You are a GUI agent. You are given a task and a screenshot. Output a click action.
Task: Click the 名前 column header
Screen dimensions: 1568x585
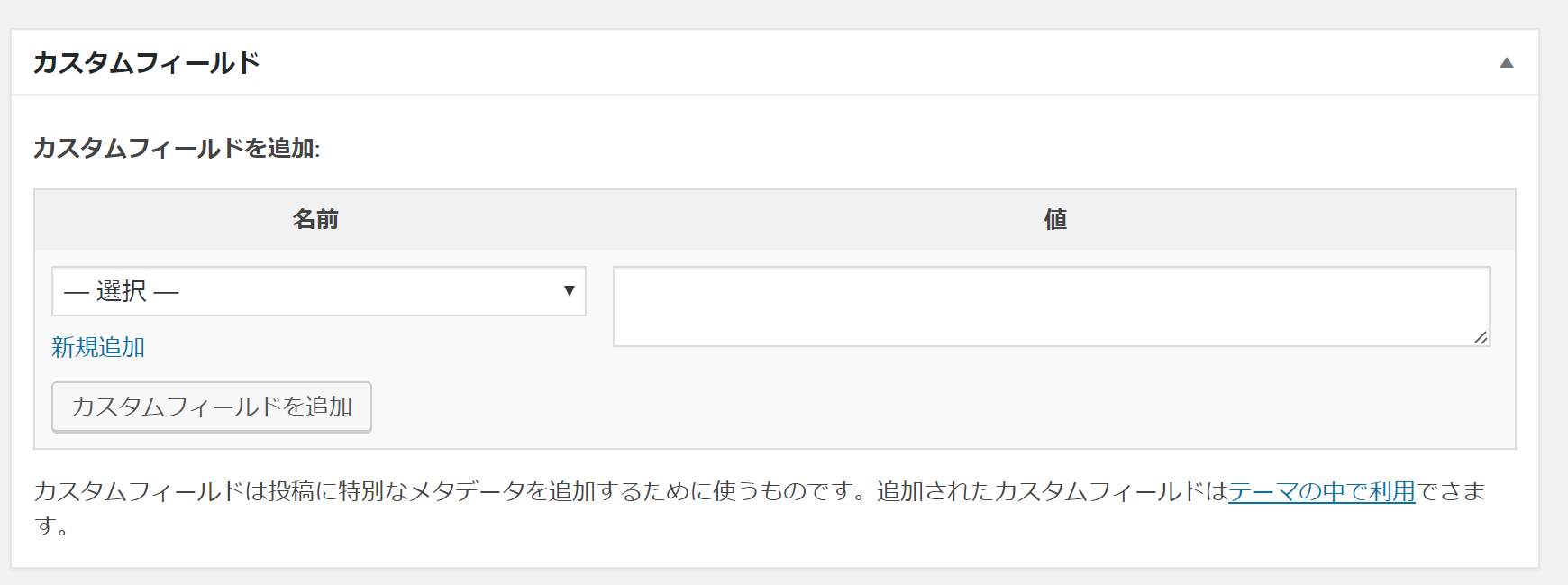point(315,219)
